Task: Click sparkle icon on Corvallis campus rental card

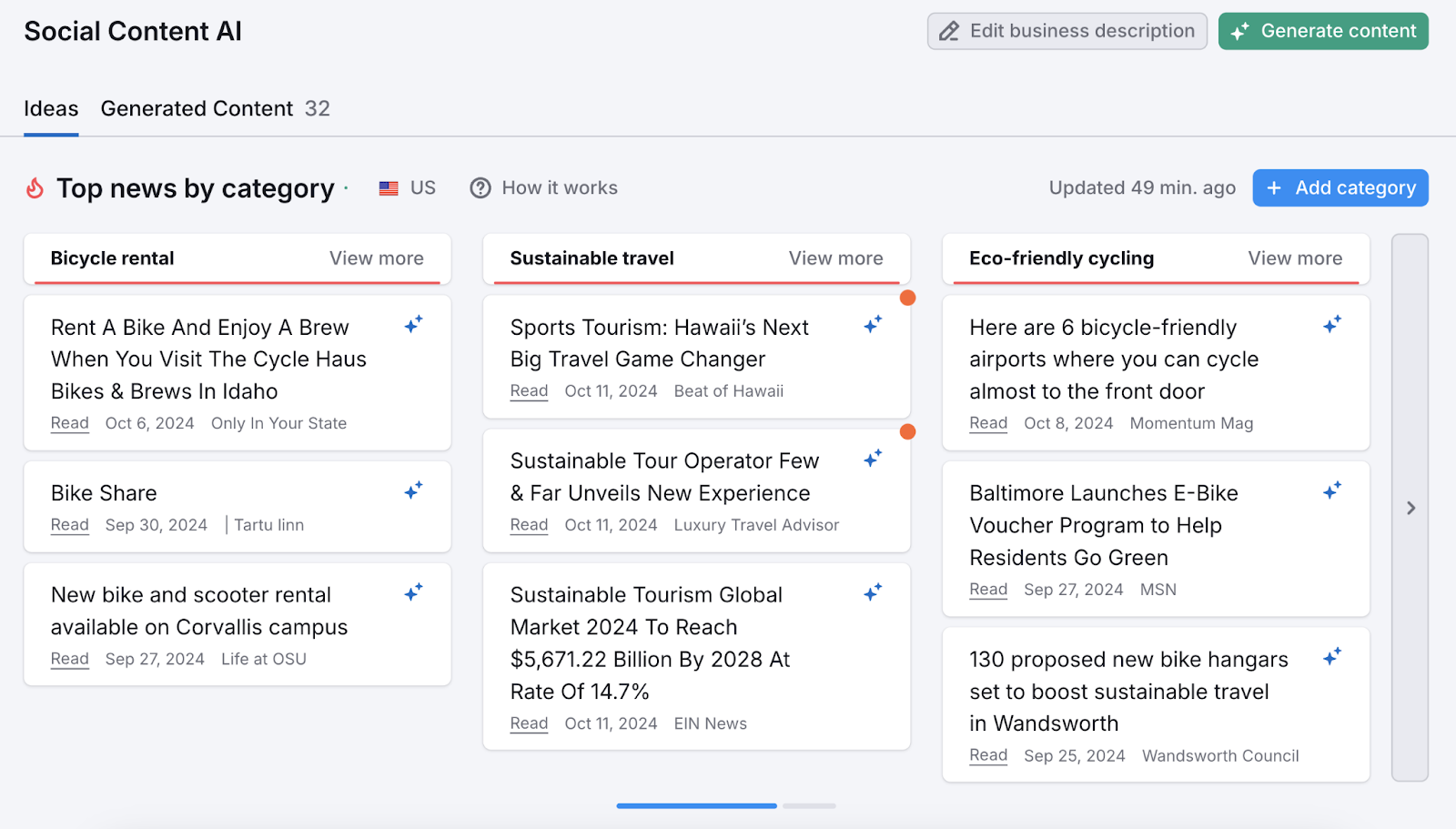Action: click(414, 593)
